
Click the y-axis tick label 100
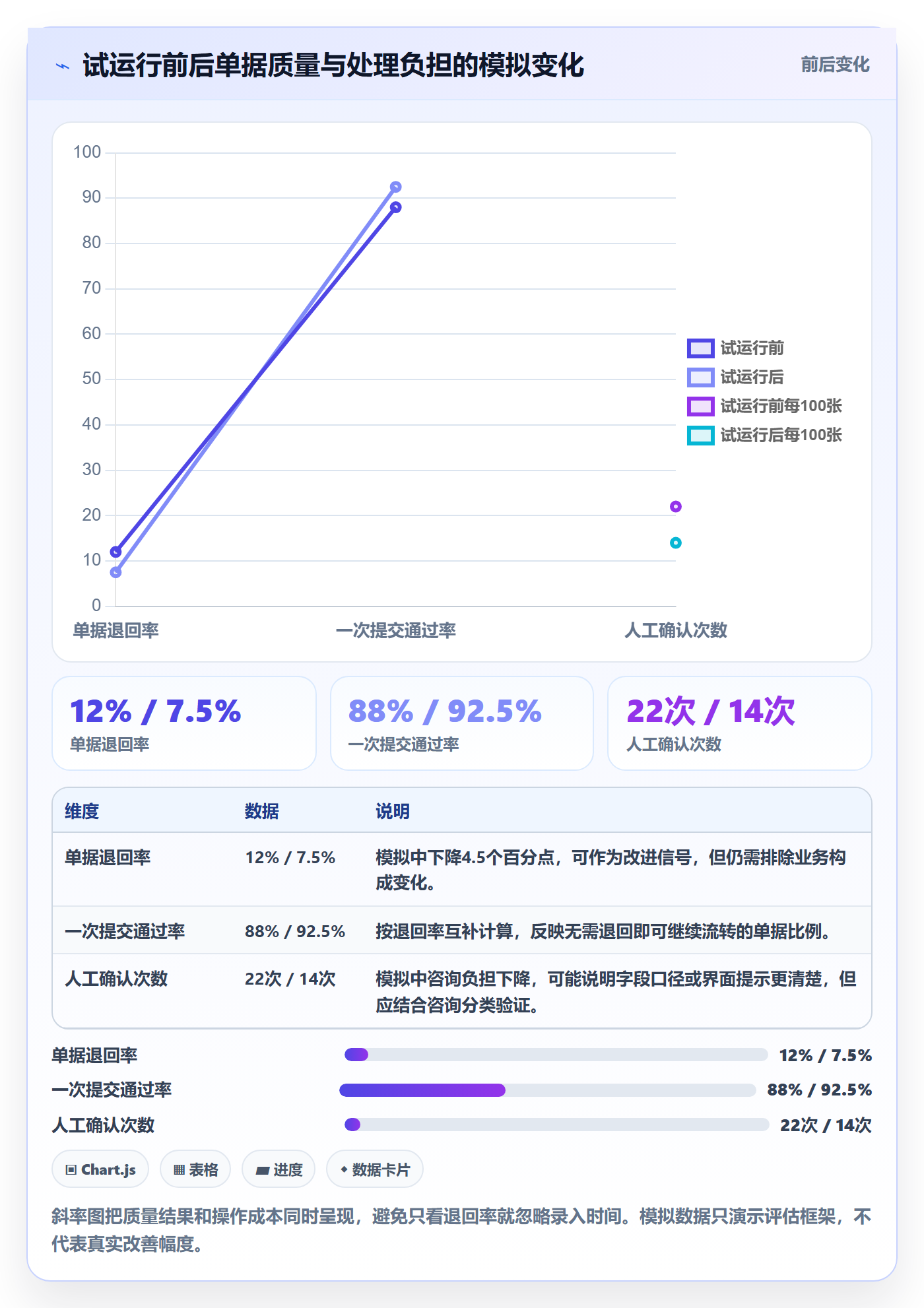(x=87, y=152)
